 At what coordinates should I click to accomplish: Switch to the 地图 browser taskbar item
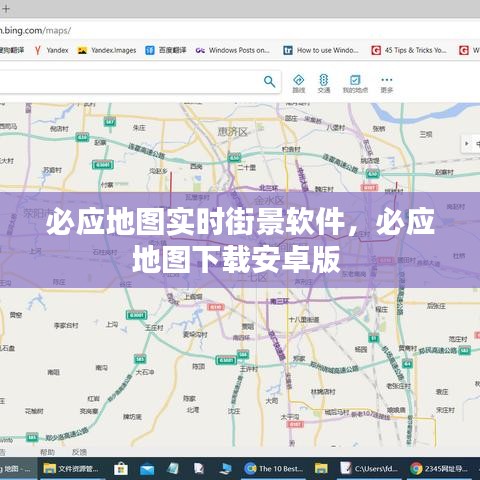click(18, 469)
